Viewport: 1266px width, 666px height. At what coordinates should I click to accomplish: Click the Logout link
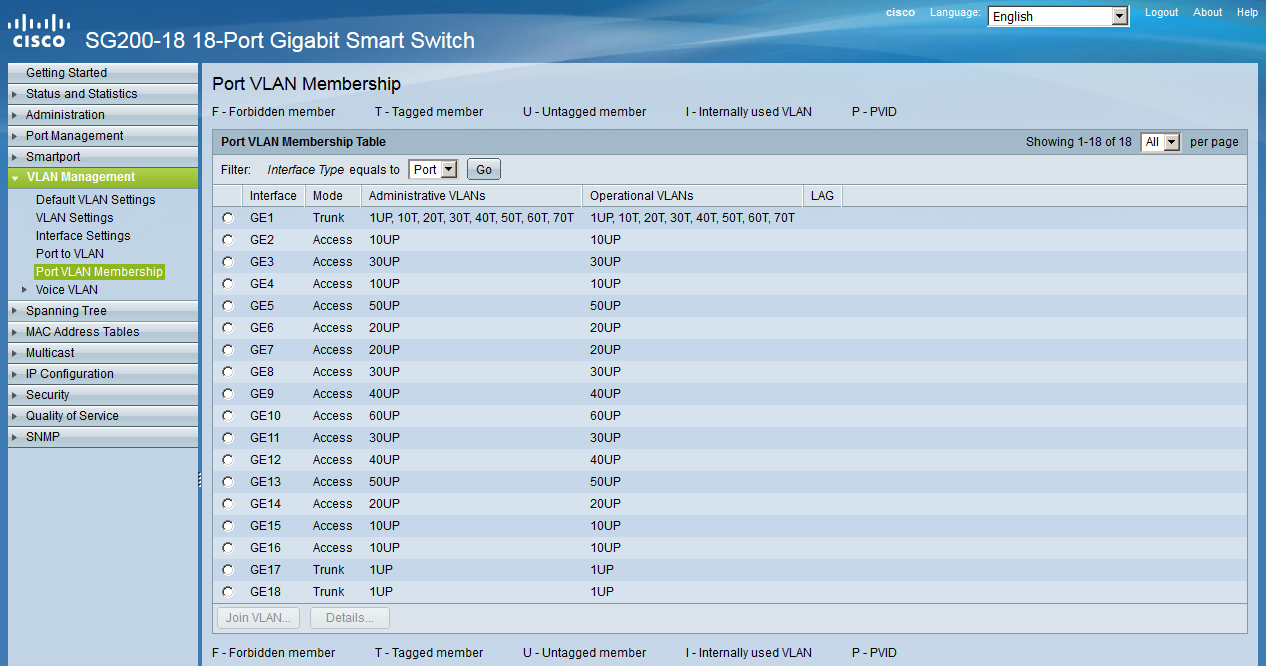(1161, 12)
